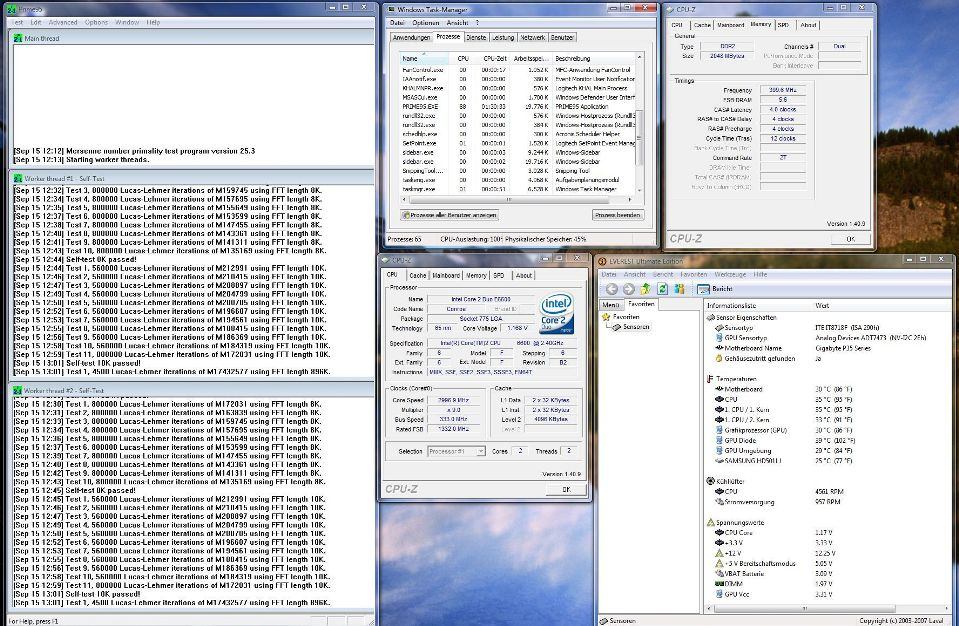Switch to Leistung tab in Task-Manager
959x626 pixels.
tap(503, 37)
